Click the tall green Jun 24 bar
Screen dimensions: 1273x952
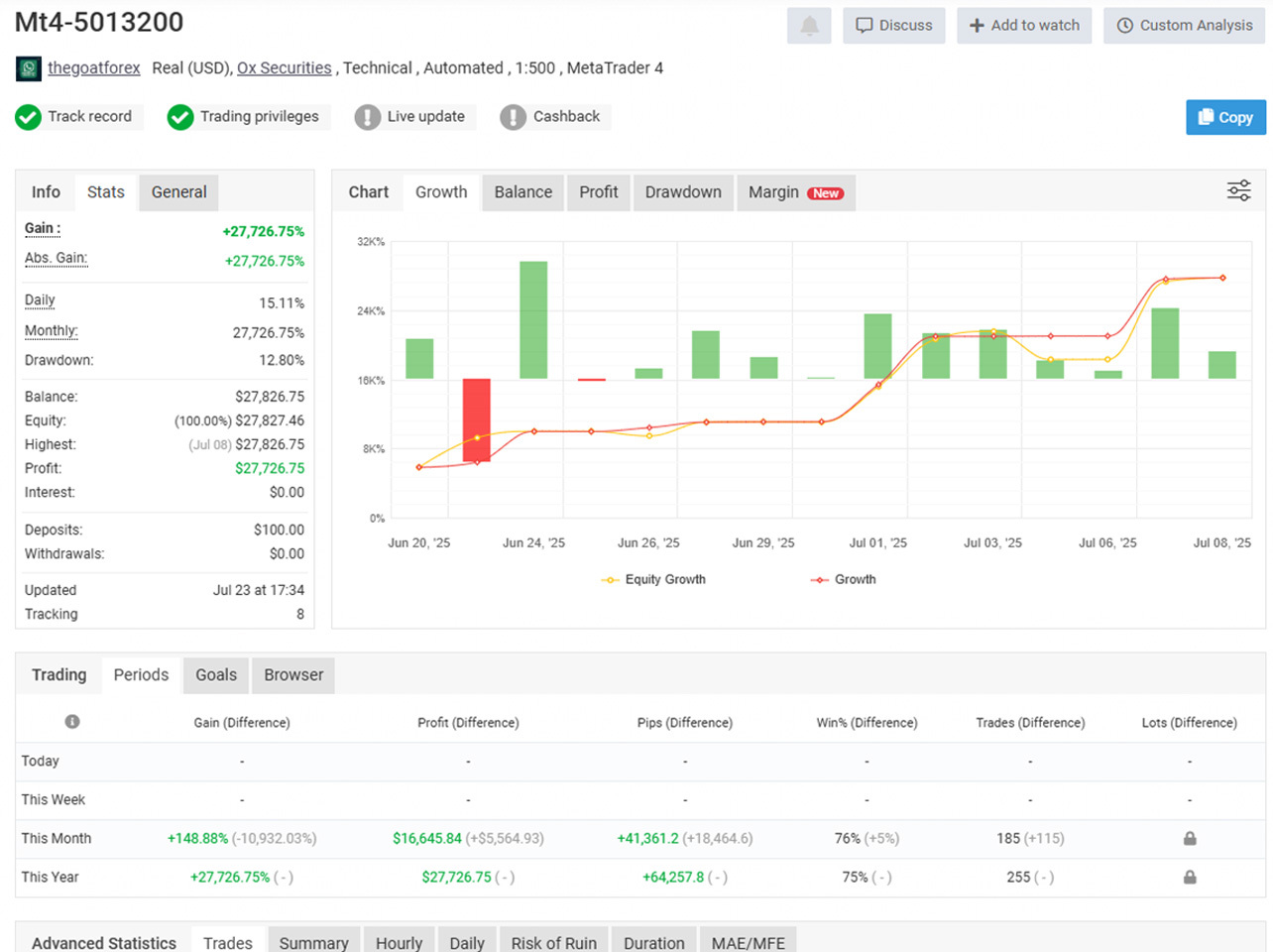pyautogui.click(x=533, y=319)
